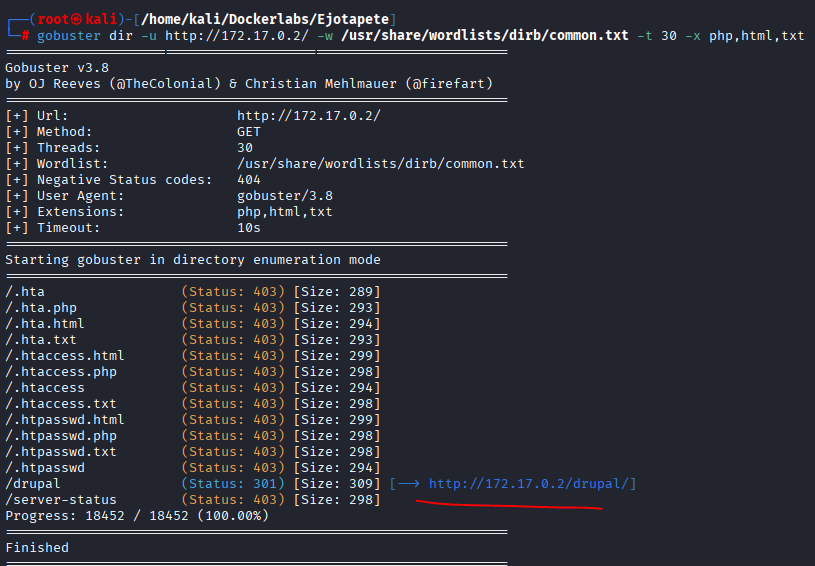
Task: Click the /.hta.html result entry
Action: (45, 324)
